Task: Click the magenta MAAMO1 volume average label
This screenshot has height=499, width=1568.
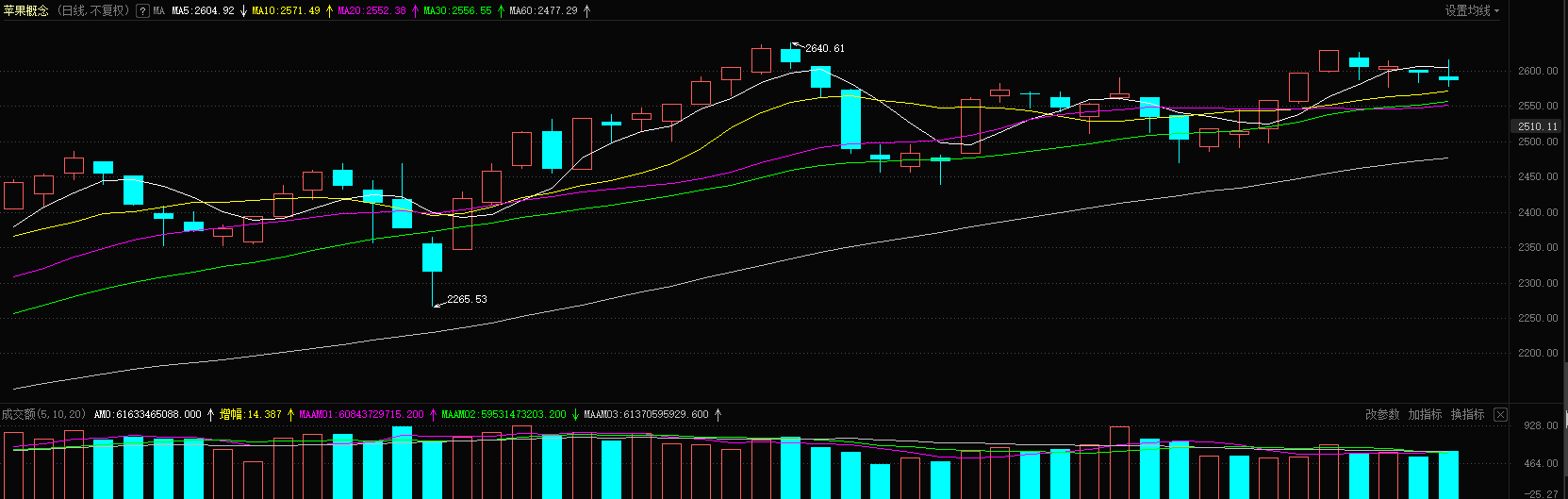Action: [361, 415]
